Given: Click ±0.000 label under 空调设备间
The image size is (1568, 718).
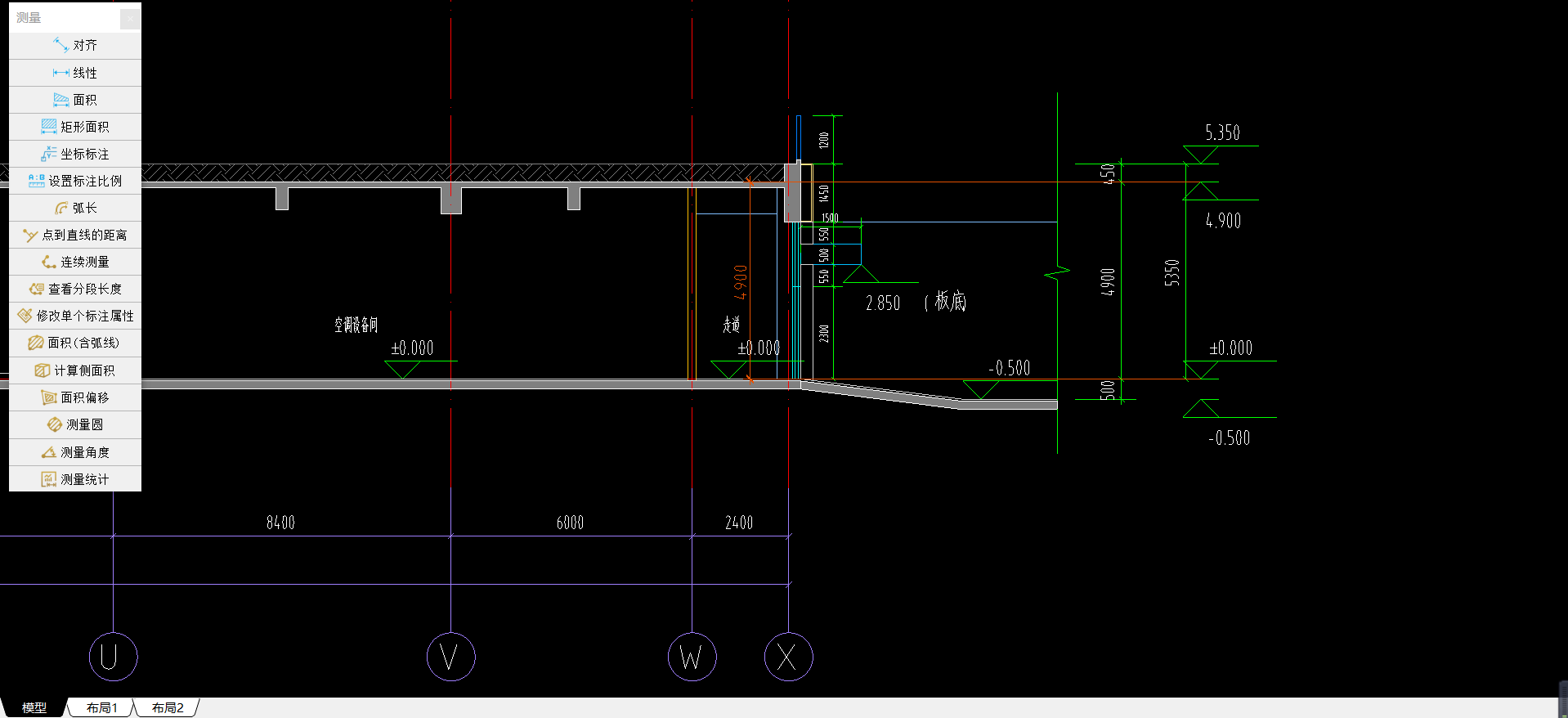Looking at the screenshot, I should [x=412, y=348].
